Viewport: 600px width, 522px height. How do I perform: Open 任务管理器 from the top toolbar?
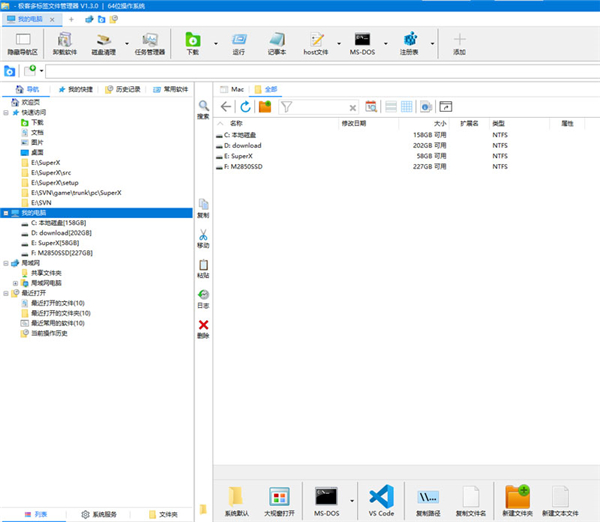pos(148,42)
